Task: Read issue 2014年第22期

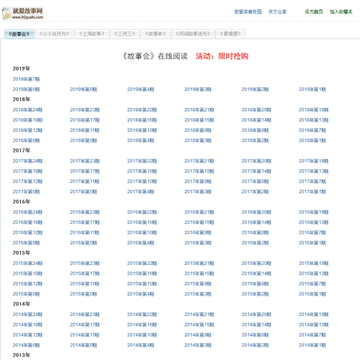Action: coord(142,314)
